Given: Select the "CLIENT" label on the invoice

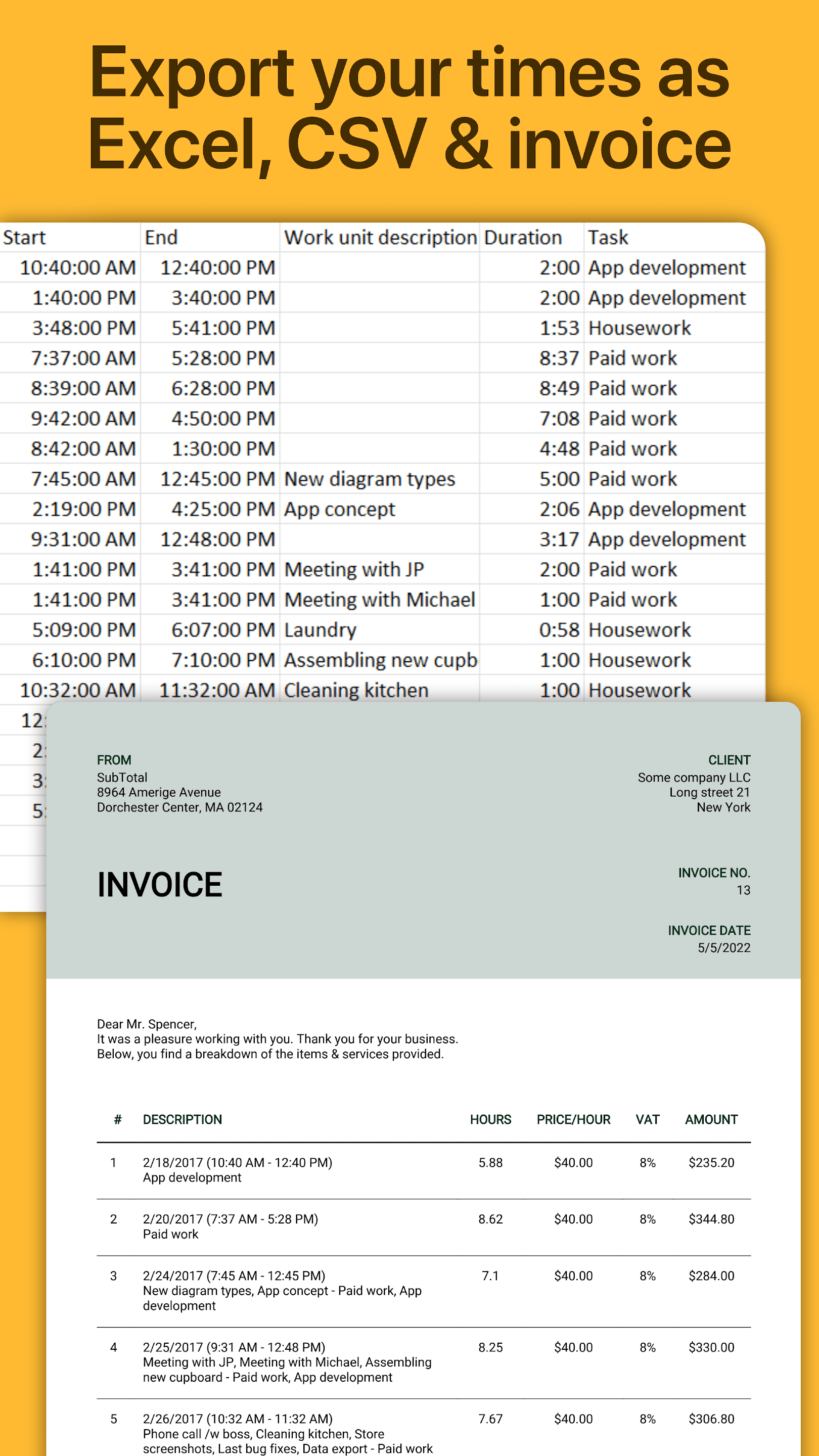Looking at the screenshot, I should pos(729,760).
